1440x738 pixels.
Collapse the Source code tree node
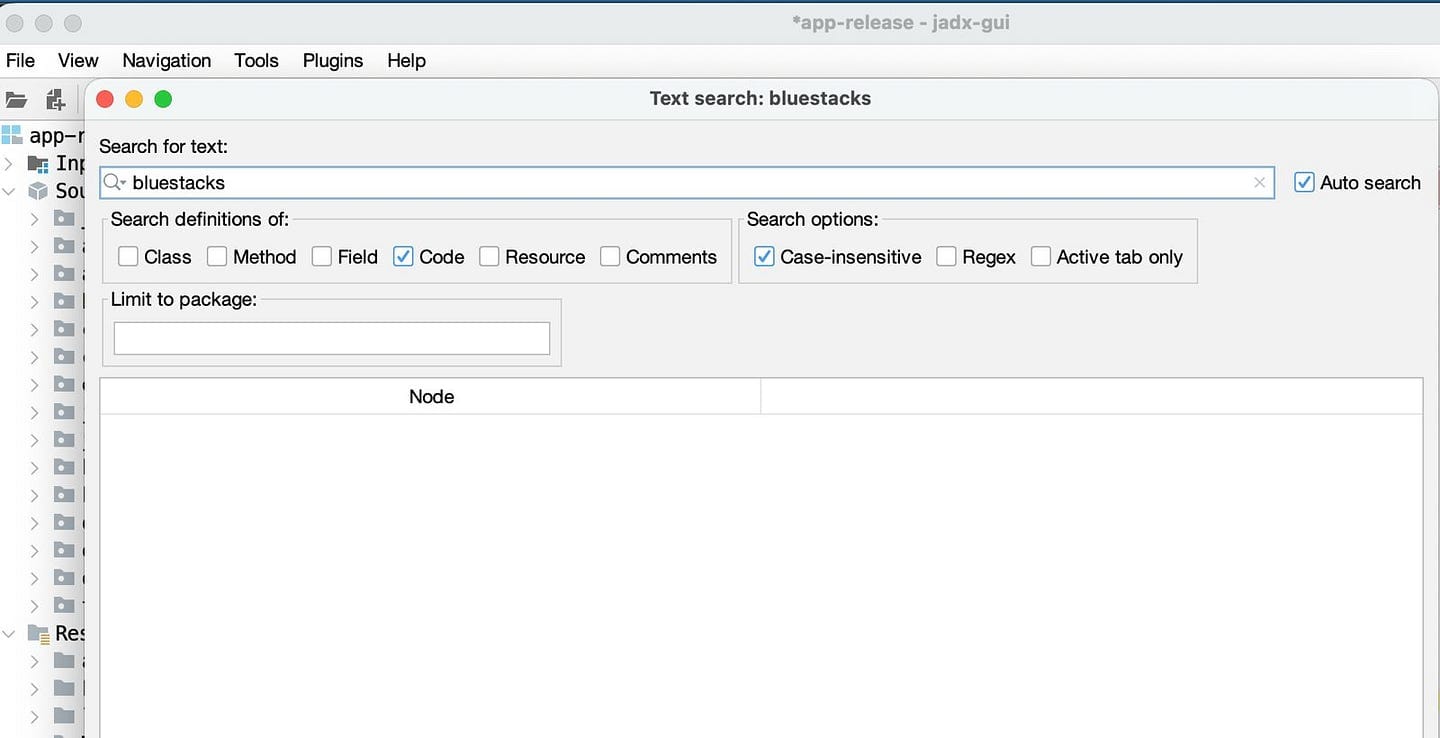coord(9,190)
